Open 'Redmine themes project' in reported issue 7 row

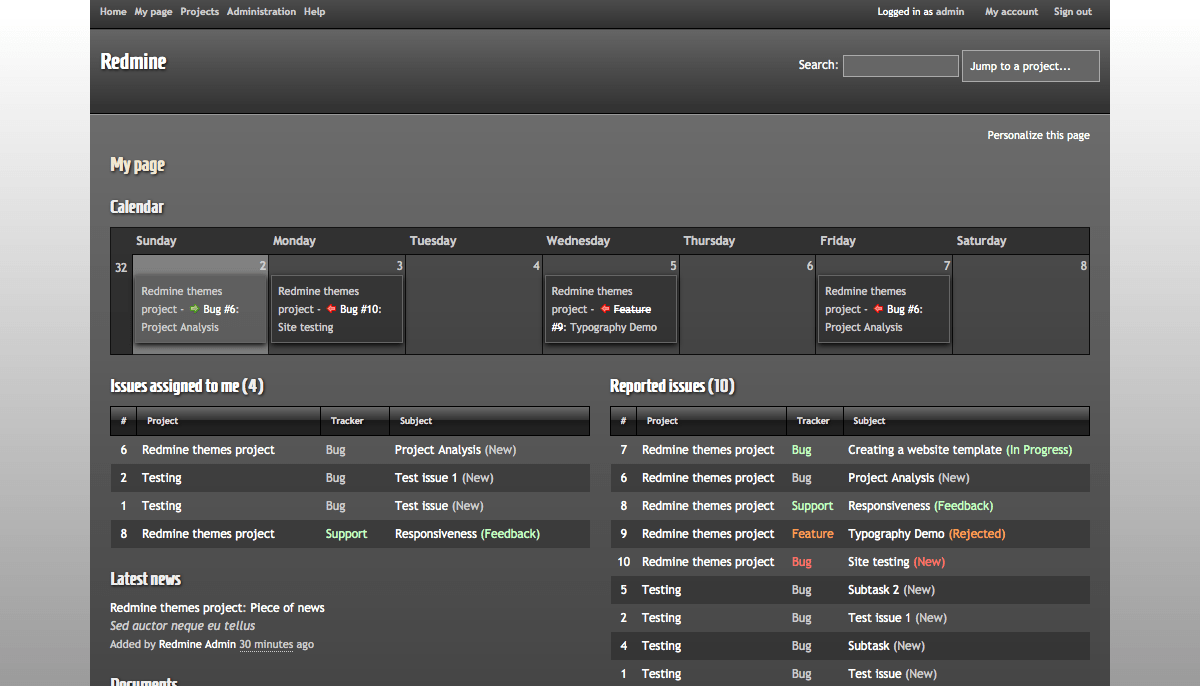708,450
